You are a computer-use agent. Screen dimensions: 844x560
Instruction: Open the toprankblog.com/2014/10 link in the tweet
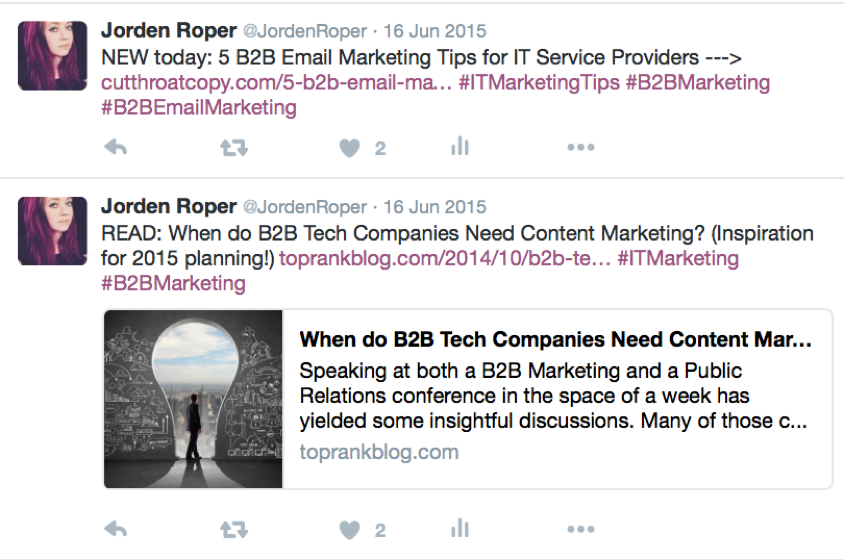click(x=445, y=258)
